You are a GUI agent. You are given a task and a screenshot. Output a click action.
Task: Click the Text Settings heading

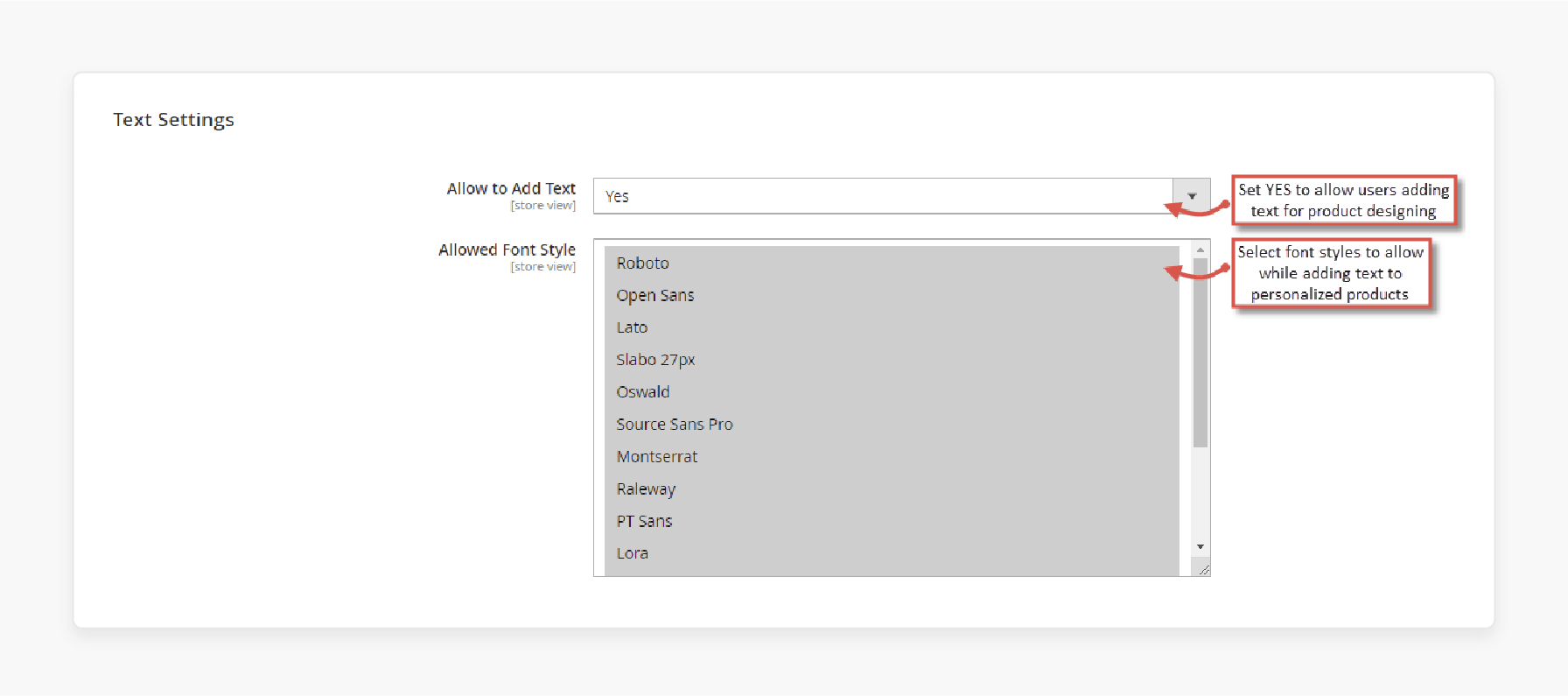coord(173,120)
